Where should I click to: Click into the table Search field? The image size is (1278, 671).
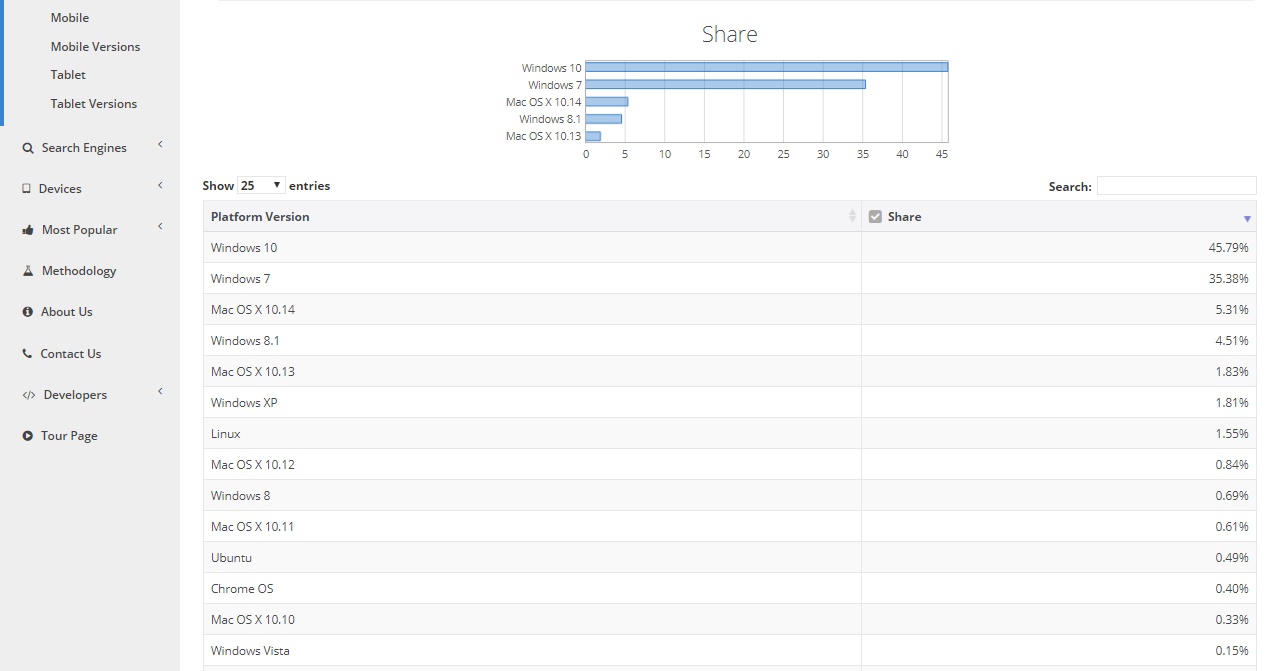[x=1176, y=186]
